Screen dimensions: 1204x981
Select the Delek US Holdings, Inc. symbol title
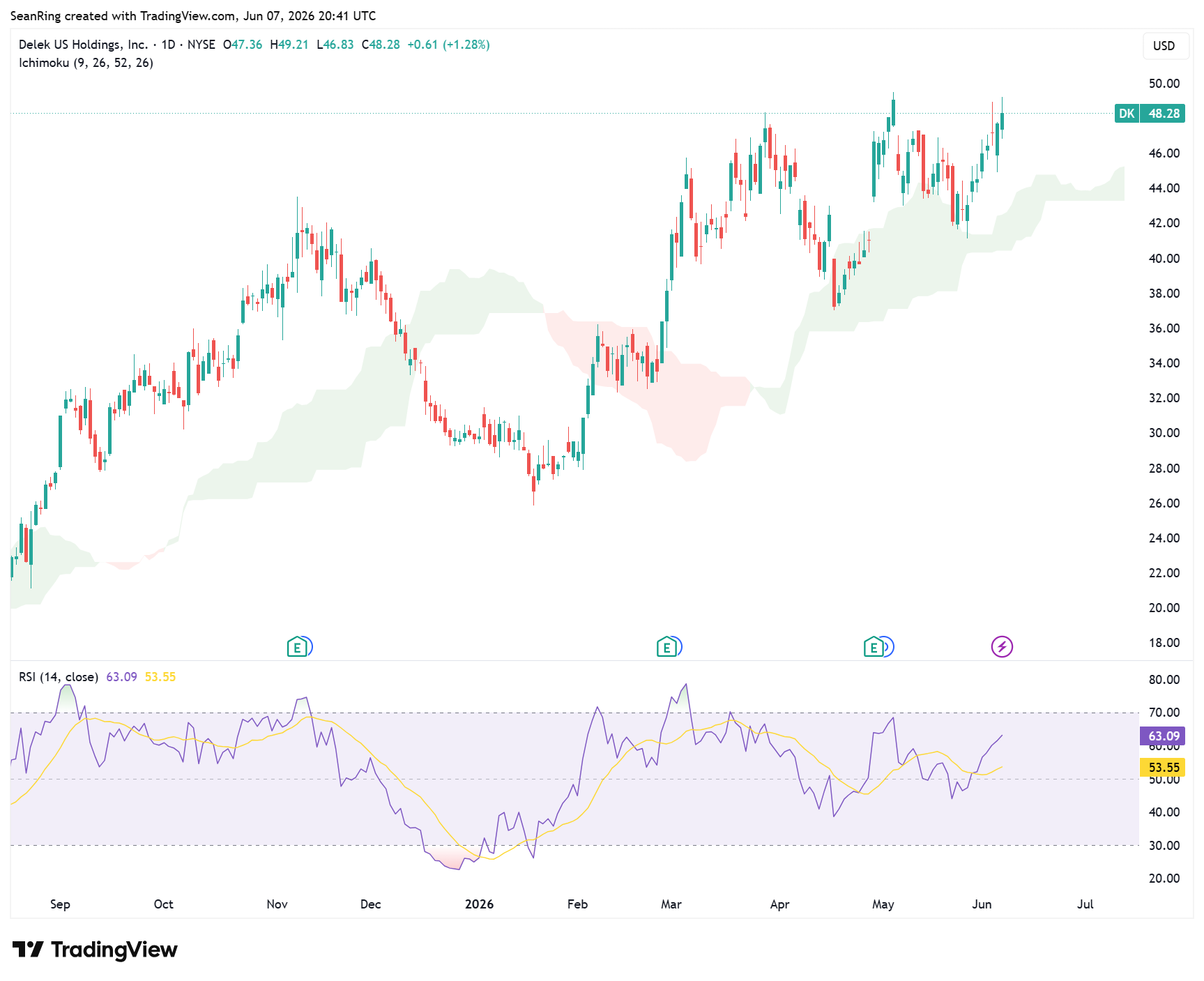click(x=83, y=45)
